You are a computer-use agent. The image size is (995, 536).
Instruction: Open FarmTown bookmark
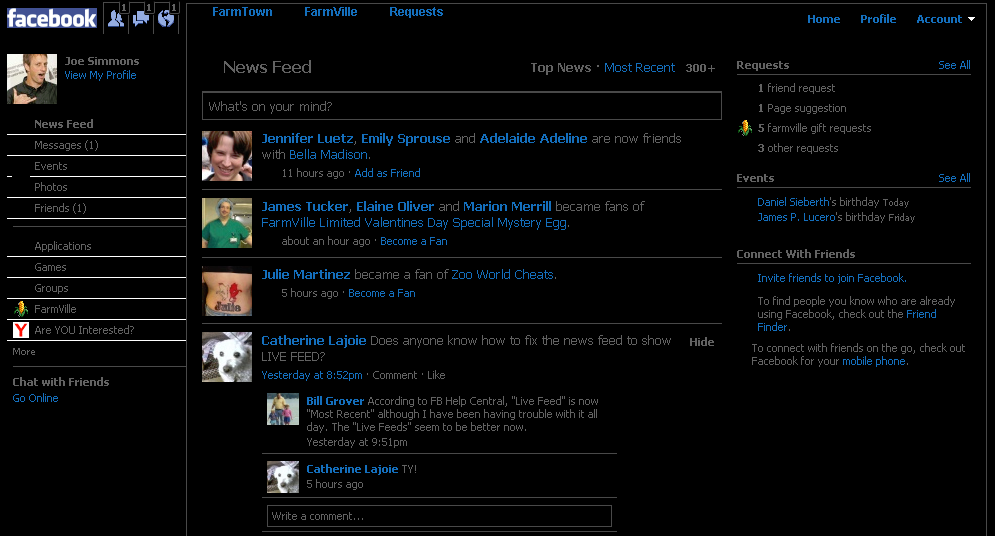(242, 11)
